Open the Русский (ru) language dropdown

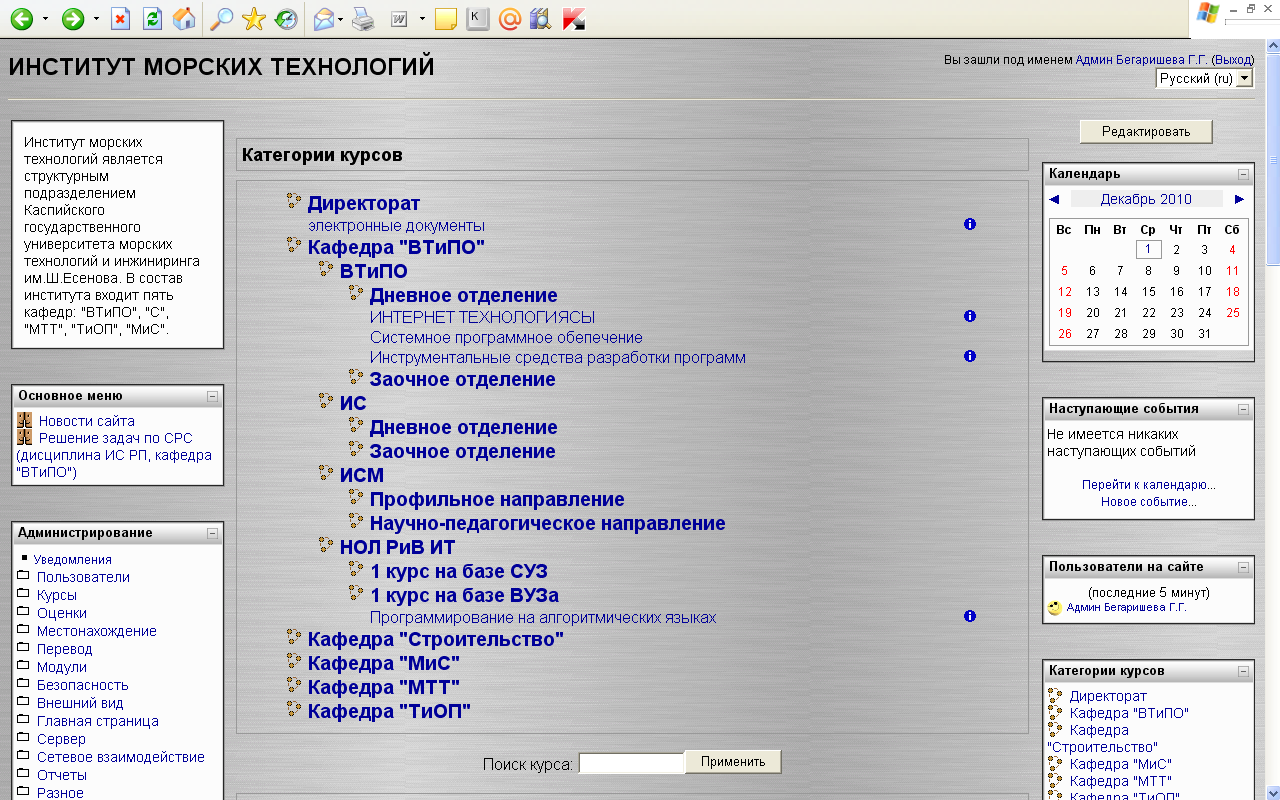pos(1205,78)
